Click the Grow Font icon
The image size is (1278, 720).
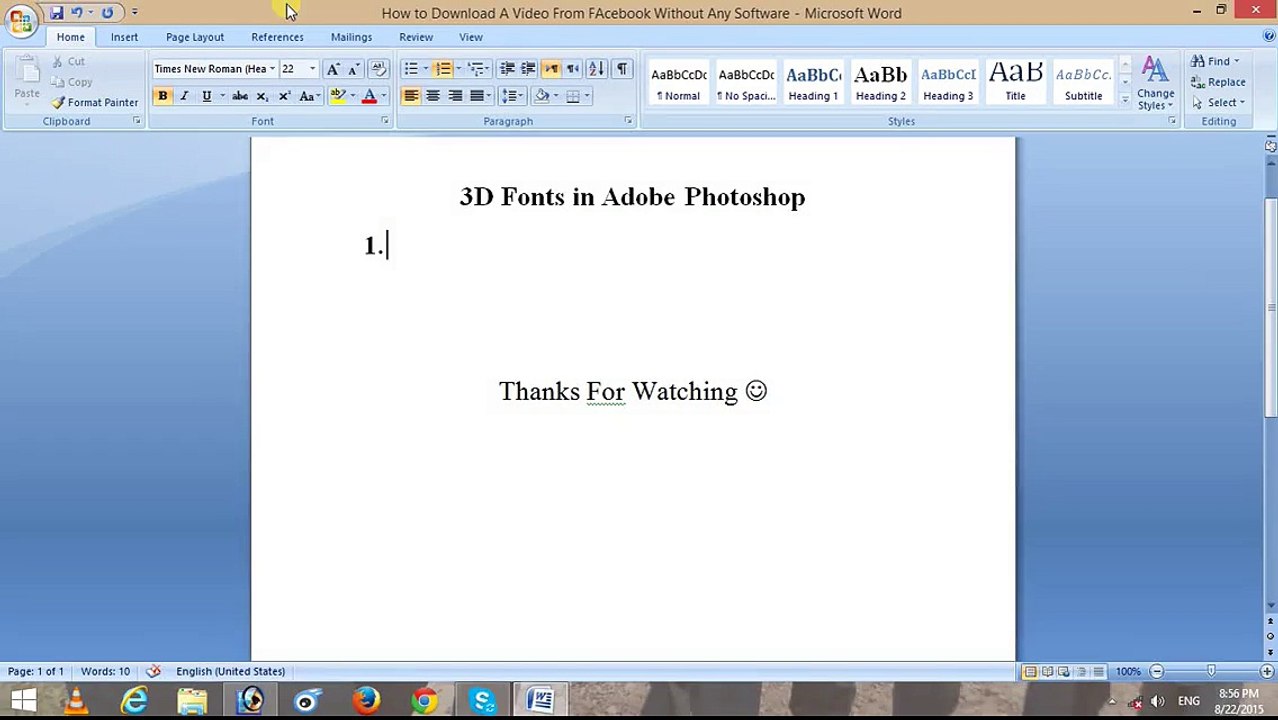(x=333, y=69)
